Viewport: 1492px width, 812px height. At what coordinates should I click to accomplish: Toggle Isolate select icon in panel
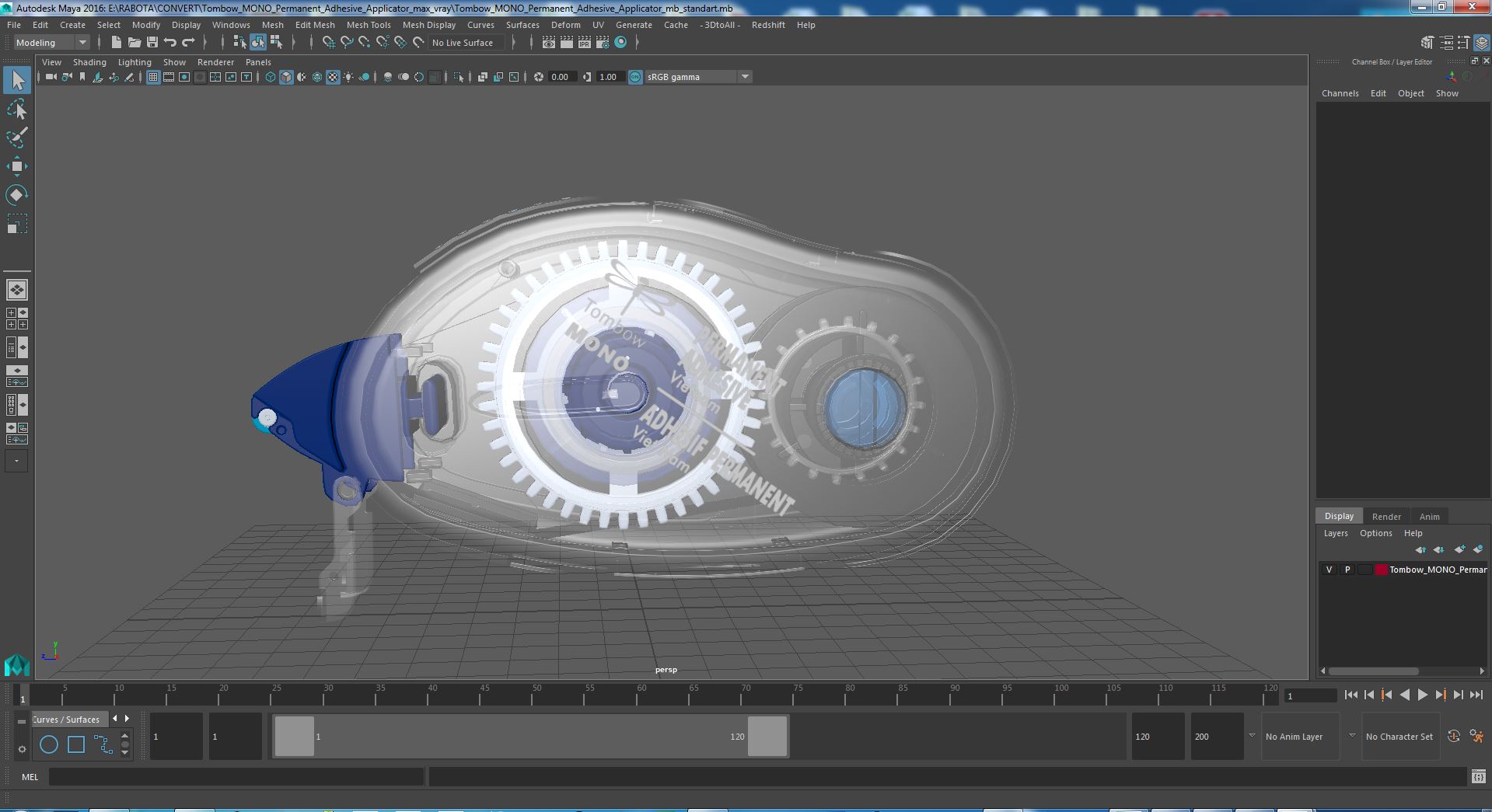click(x=459, y=77)
